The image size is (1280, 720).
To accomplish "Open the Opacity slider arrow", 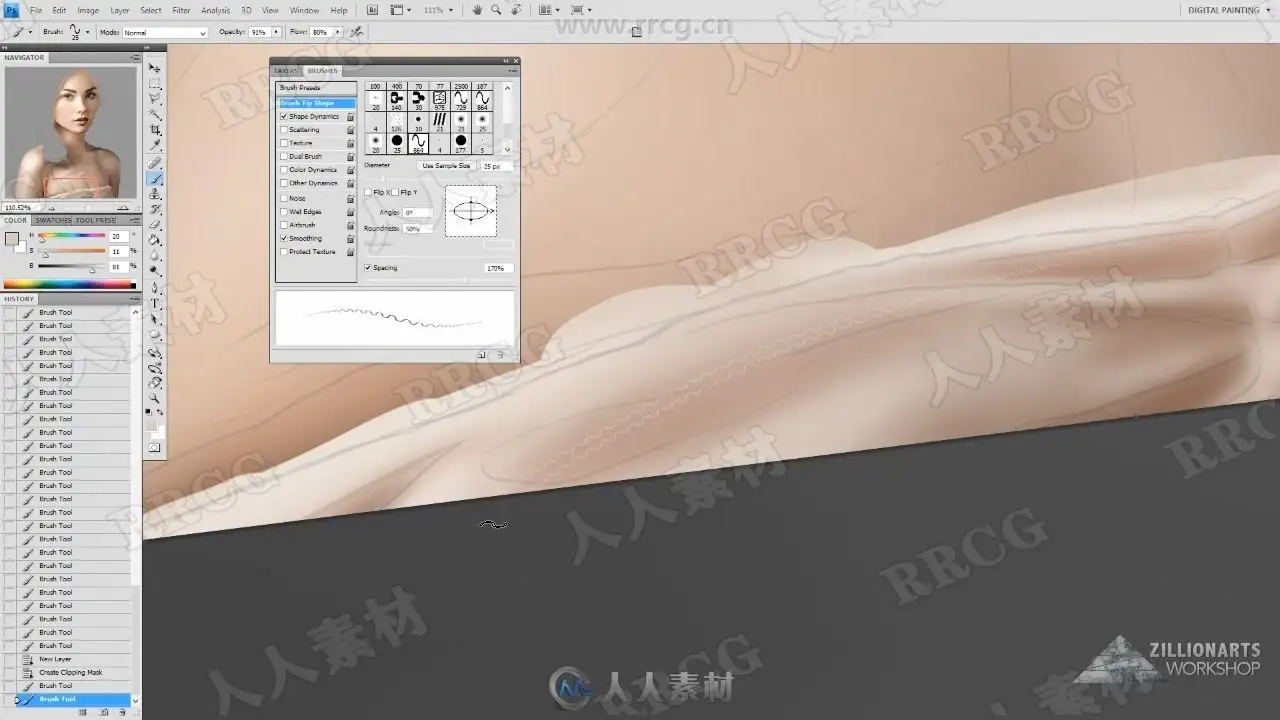I will 276,32.
